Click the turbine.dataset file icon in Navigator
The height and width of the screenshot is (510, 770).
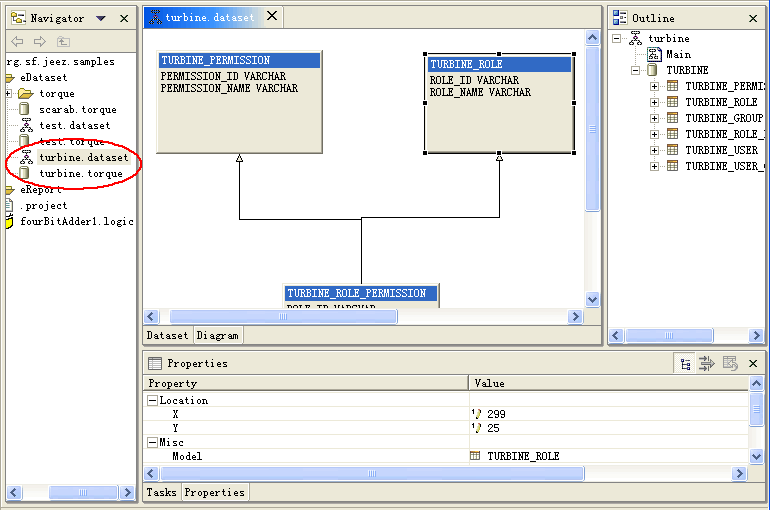26,157
